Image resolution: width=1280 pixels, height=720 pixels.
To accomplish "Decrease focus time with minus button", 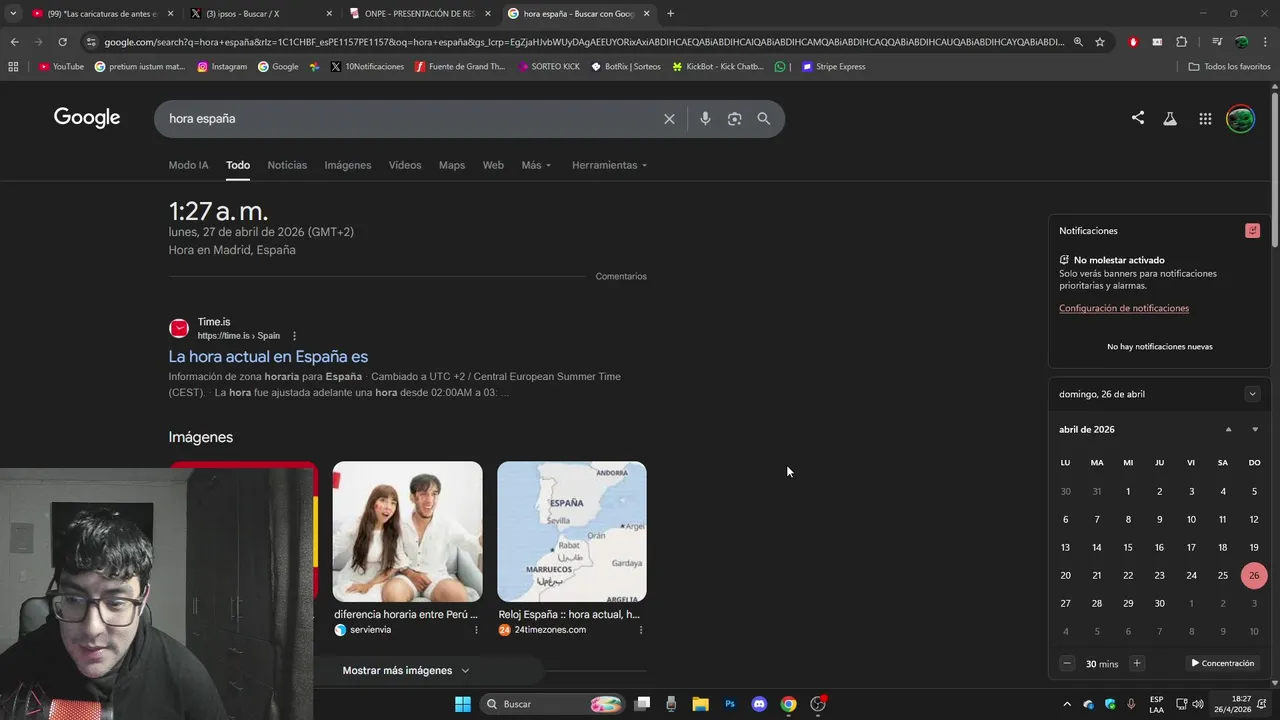I will [1067, 663].
